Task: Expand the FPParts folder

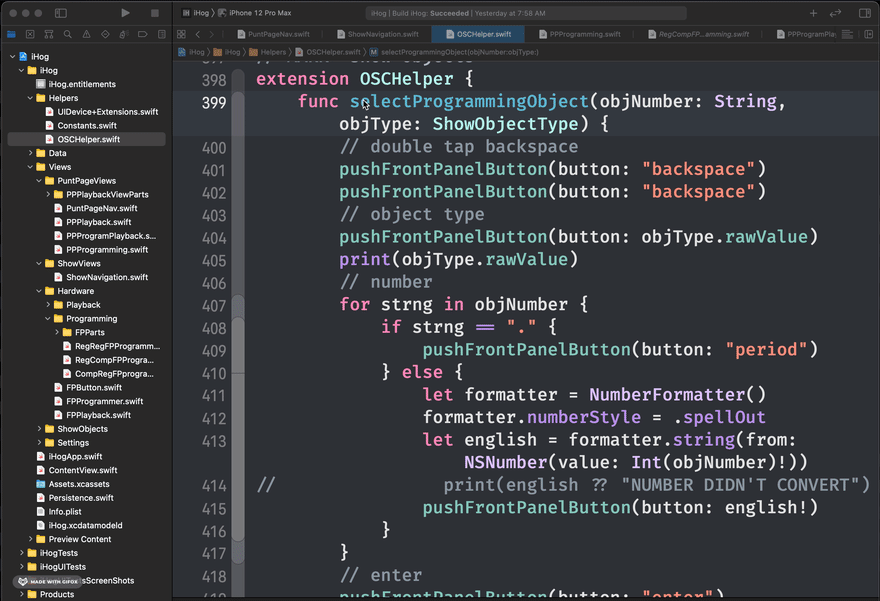Action: click(x=57, y=333)
